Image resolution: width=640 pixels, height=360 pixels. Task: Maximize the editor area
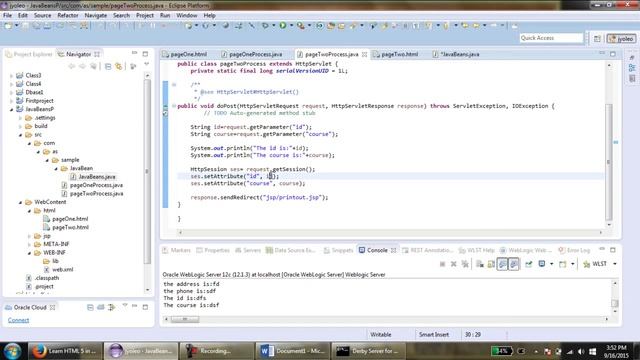pyautogui.click(x=613, y=54)
